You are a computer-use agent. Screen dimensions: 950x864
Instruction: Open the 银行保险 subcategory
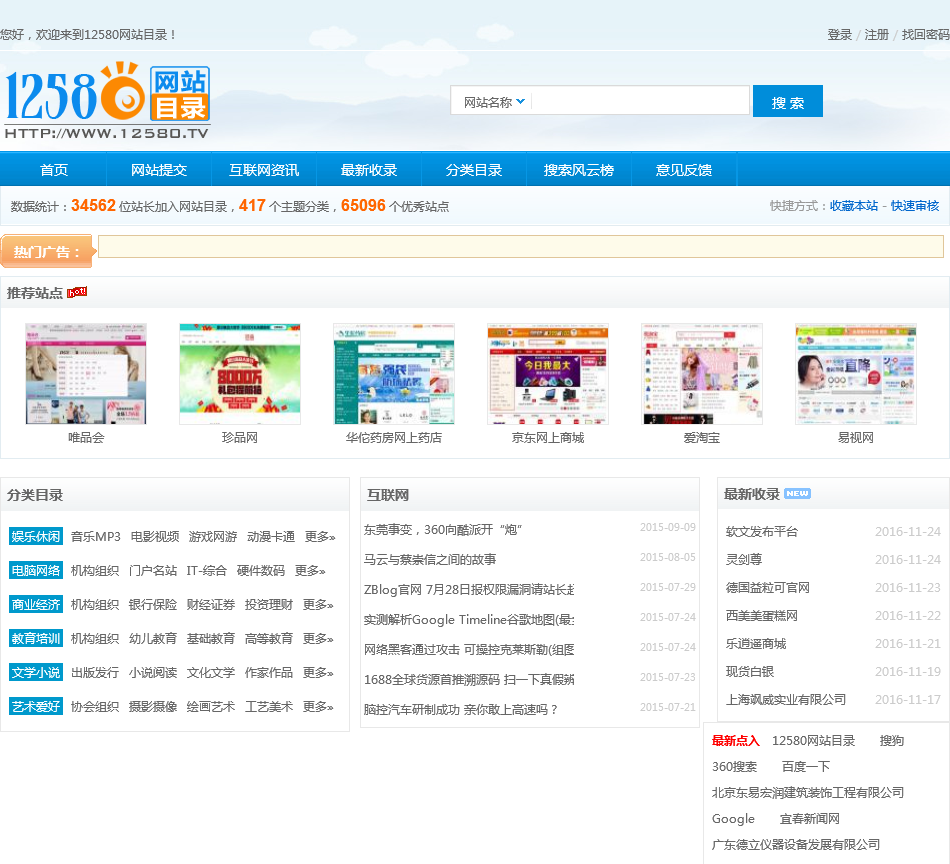point(153,605)
